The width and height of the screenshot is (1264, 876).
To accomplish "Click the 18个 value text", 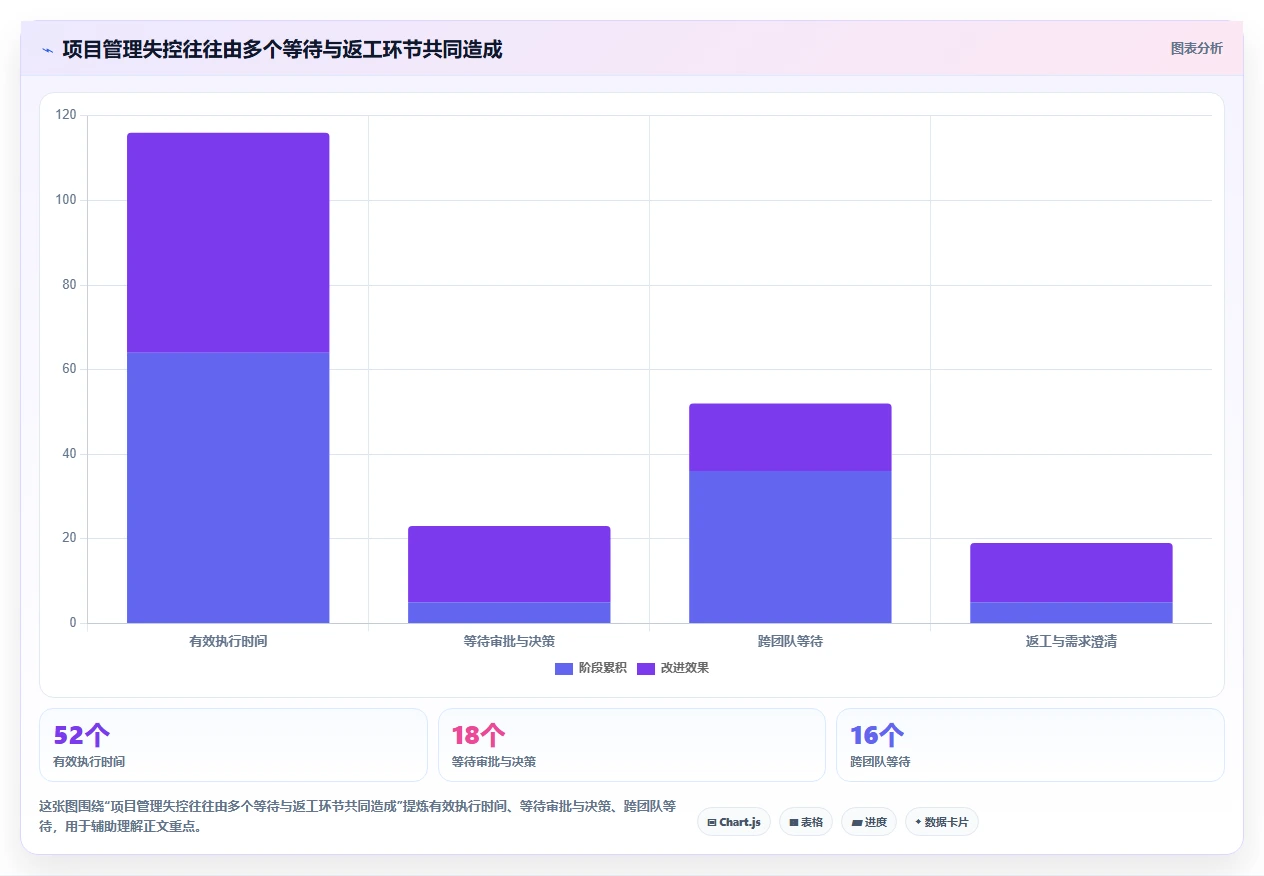I will point(479,735).
